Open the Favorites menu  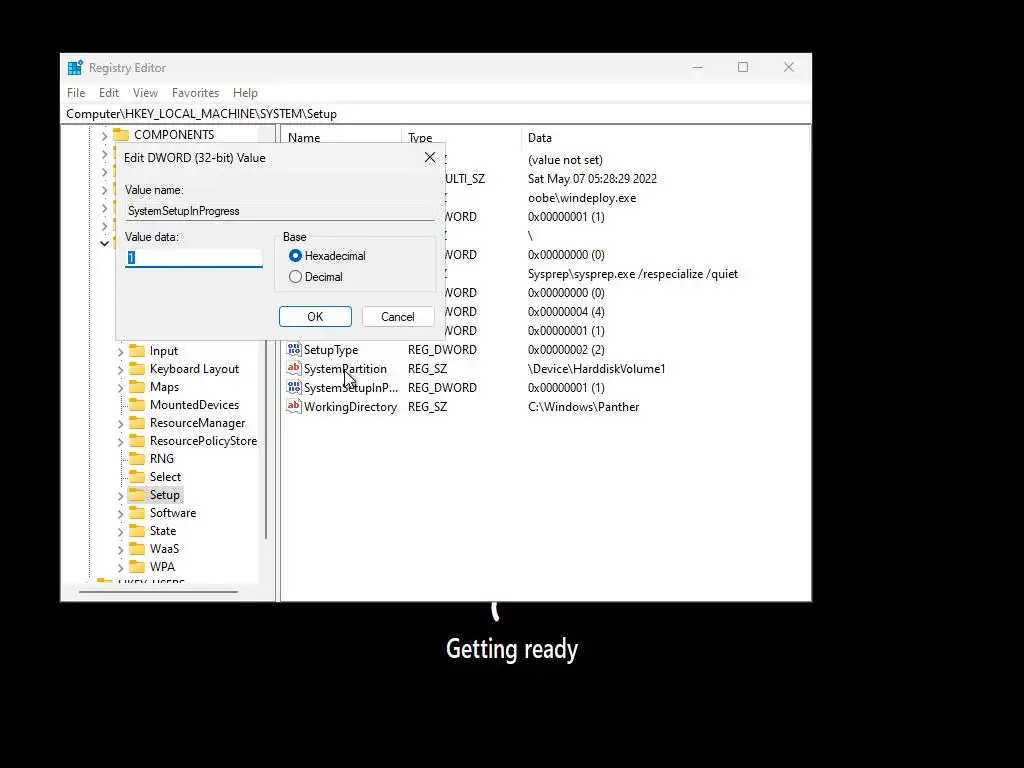tap(195, 93)
